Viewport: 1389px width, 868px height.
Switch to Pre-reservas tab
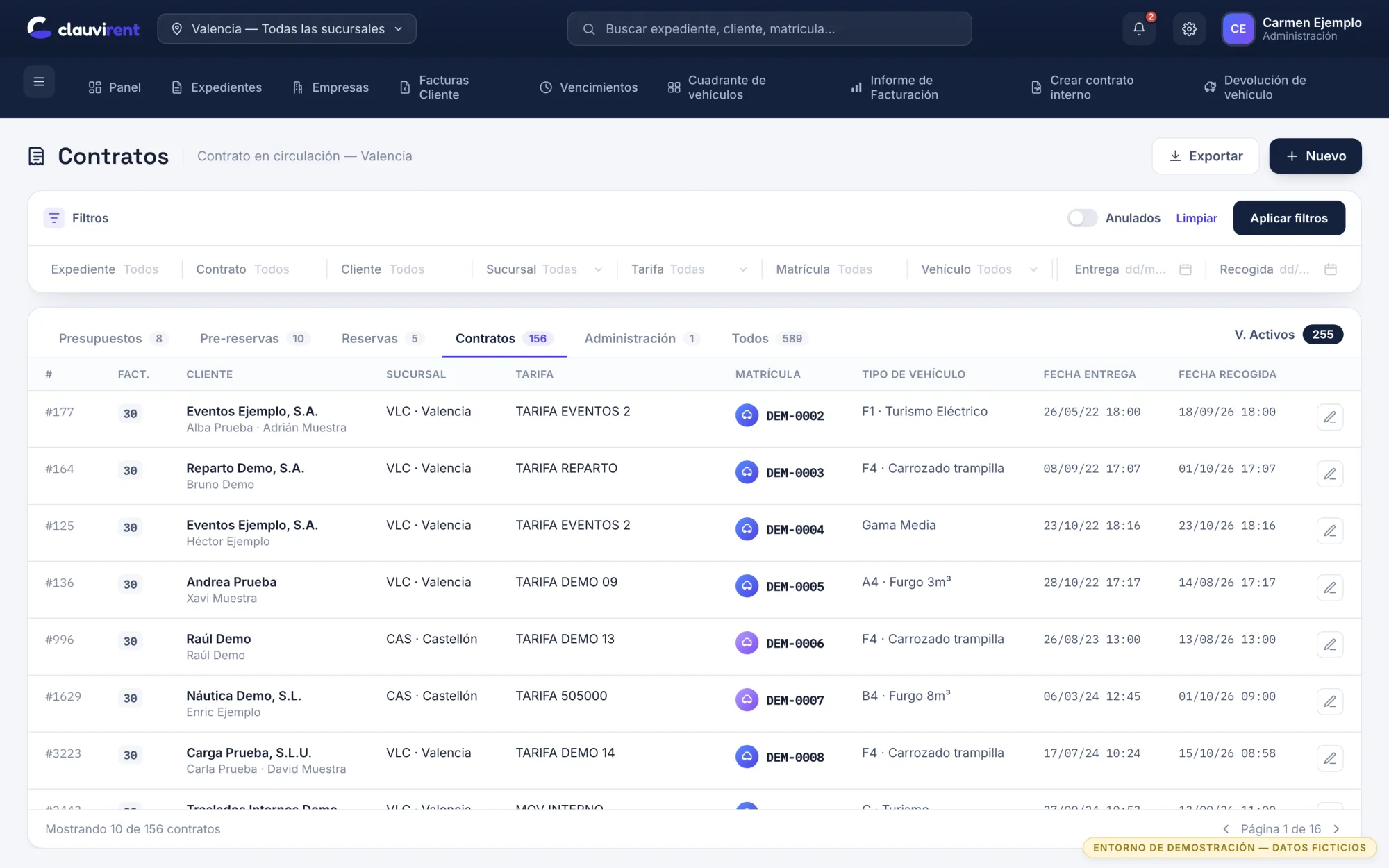click(254, 339)
